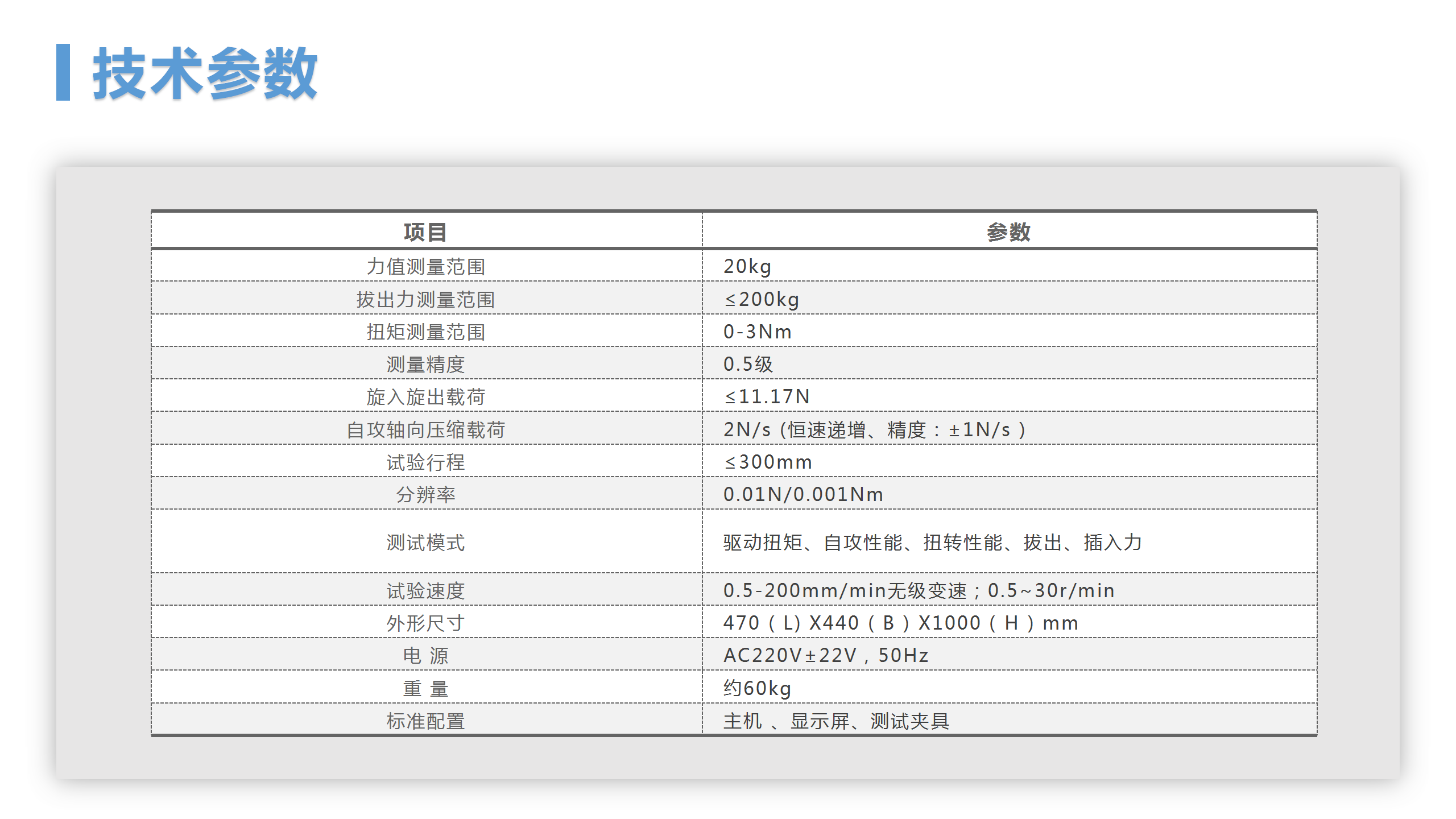The width and height of the screenshot is (1456, 819).
Task: Click the 标准配置 row label
Action: 425,721
